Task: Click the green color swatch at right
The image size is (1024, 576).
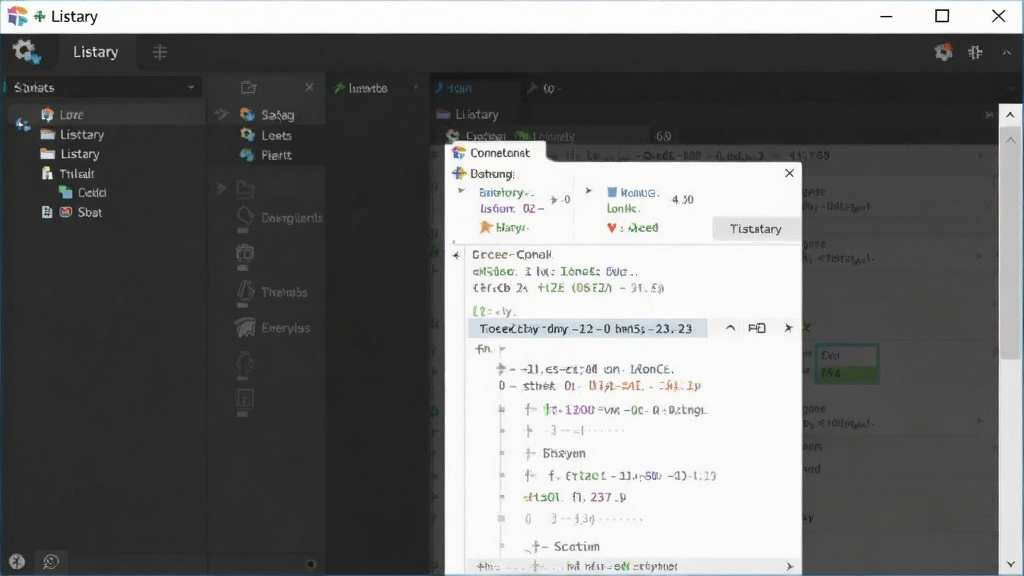Action: pos(847,374)
